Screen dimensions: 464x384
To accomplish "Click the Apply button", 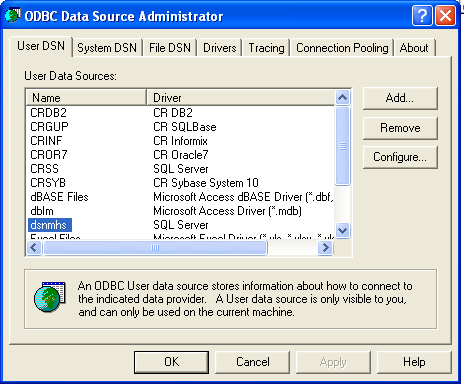I will click(x=333, y=362).
